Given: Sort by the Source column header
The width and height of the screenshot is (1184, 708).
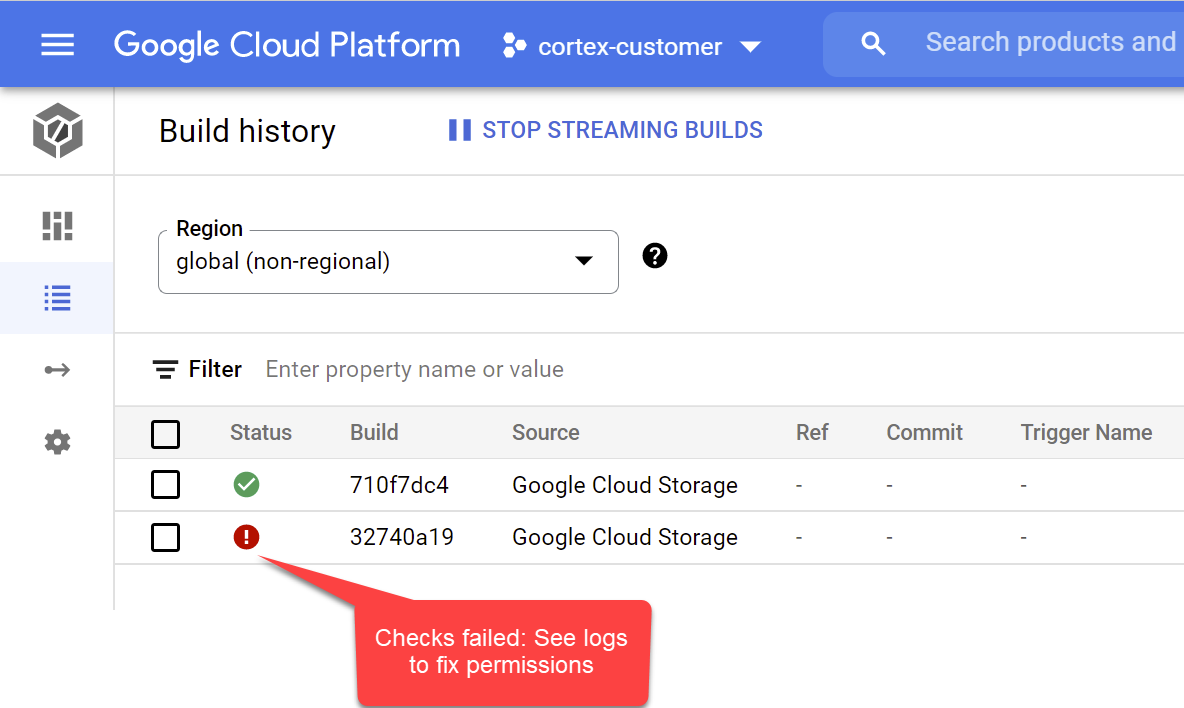Looking at the screenshot, I should point(546,432).
